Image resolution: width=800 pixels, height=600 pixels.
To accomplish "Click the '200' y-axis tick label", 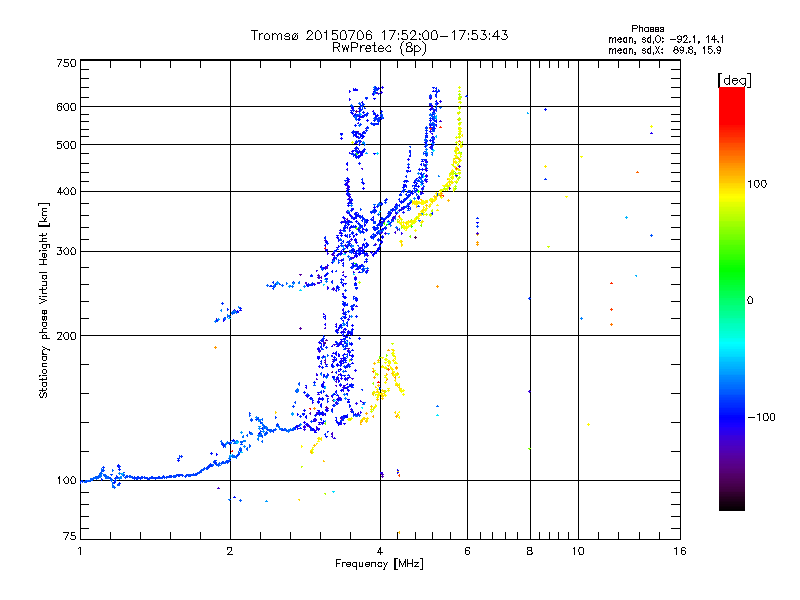I will tap(66, 336).
